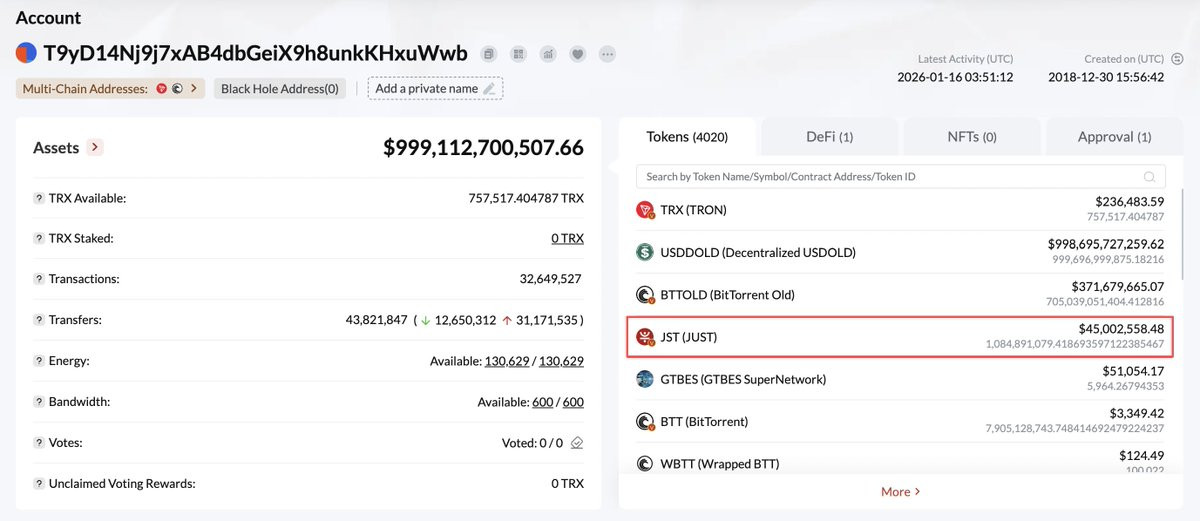Switch to the Tokens (4020) tab

pos(687,137)
